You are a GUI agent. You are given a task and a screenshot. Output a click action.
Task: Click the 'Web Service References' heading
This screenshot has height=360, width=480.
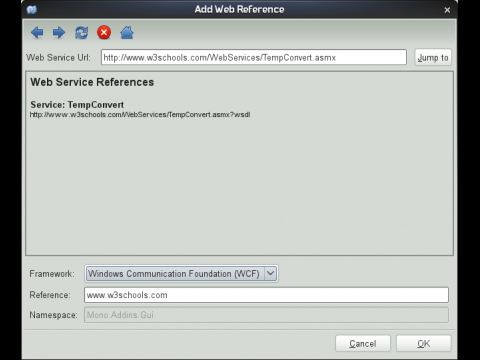click(92, 82)
